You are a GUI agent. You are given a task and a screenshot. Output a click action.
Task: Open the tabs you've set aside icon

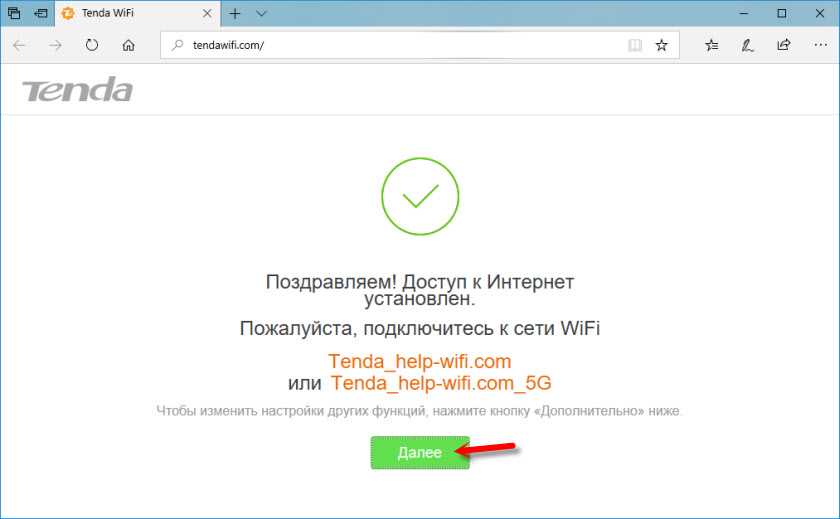pyautogui.click(x=14, y=13)
